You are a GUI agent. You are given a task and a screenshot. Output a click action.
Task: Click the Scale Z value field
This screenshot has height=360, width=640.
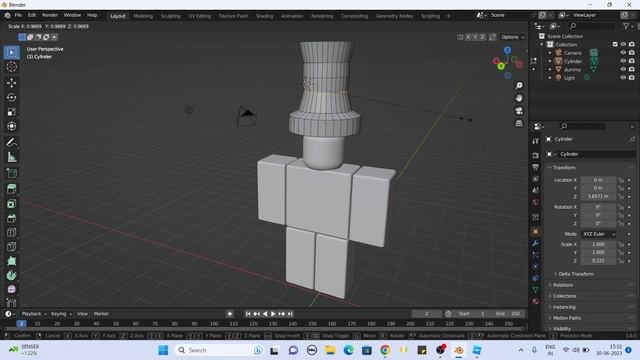(x=598, y=260)
